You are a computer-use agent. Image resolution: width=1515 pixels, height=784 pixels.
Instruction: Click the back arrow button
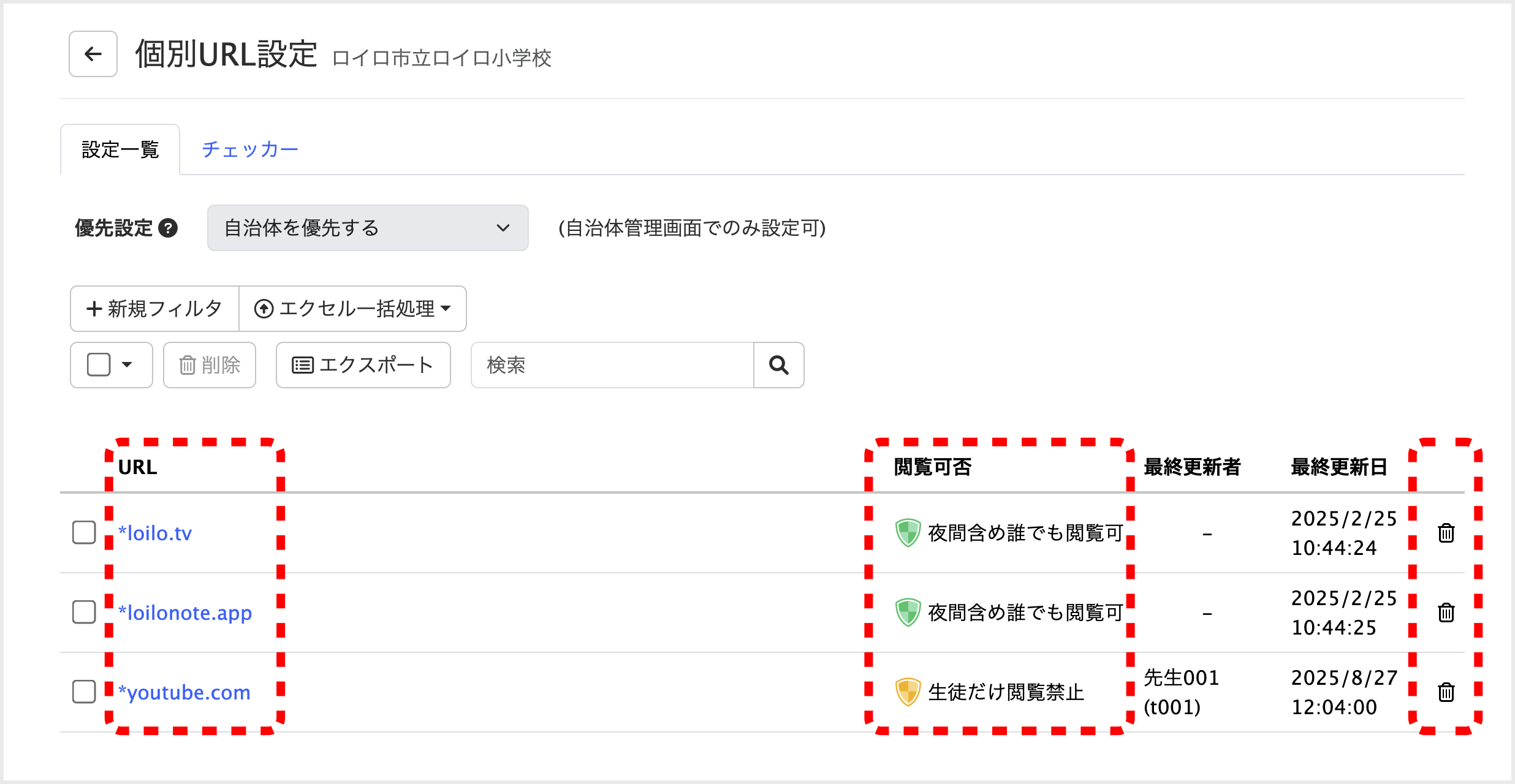point(93,54)
